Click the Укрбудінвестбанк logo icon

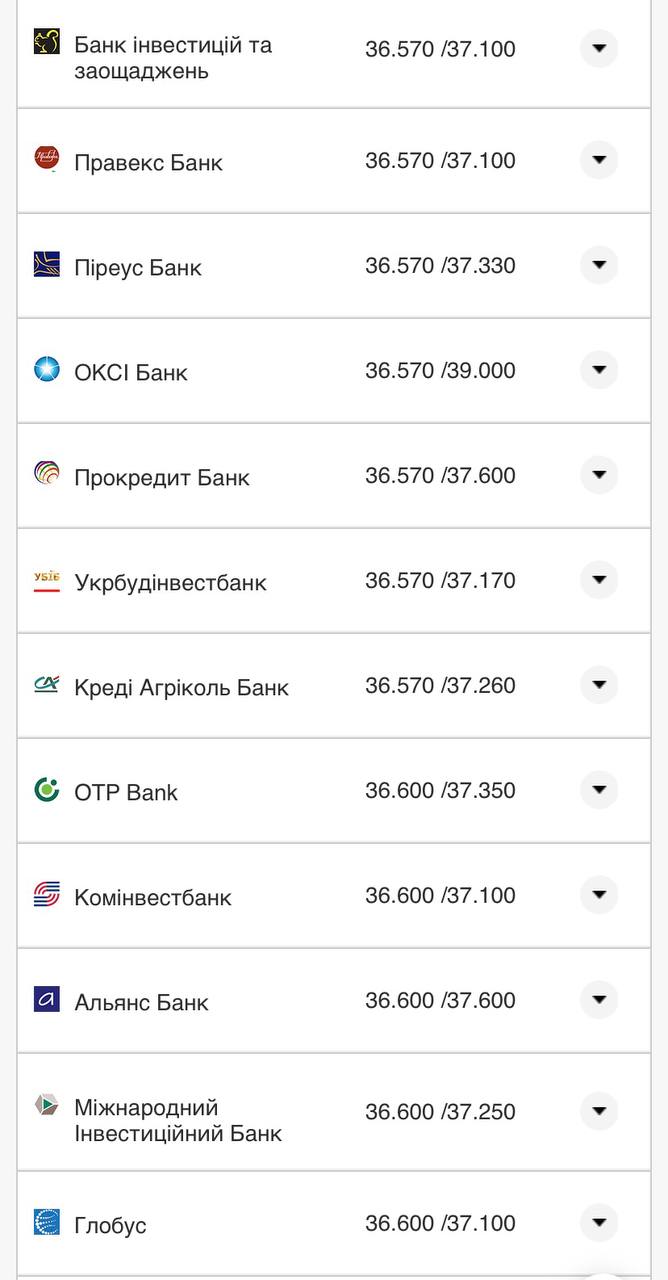pos(47,580)
